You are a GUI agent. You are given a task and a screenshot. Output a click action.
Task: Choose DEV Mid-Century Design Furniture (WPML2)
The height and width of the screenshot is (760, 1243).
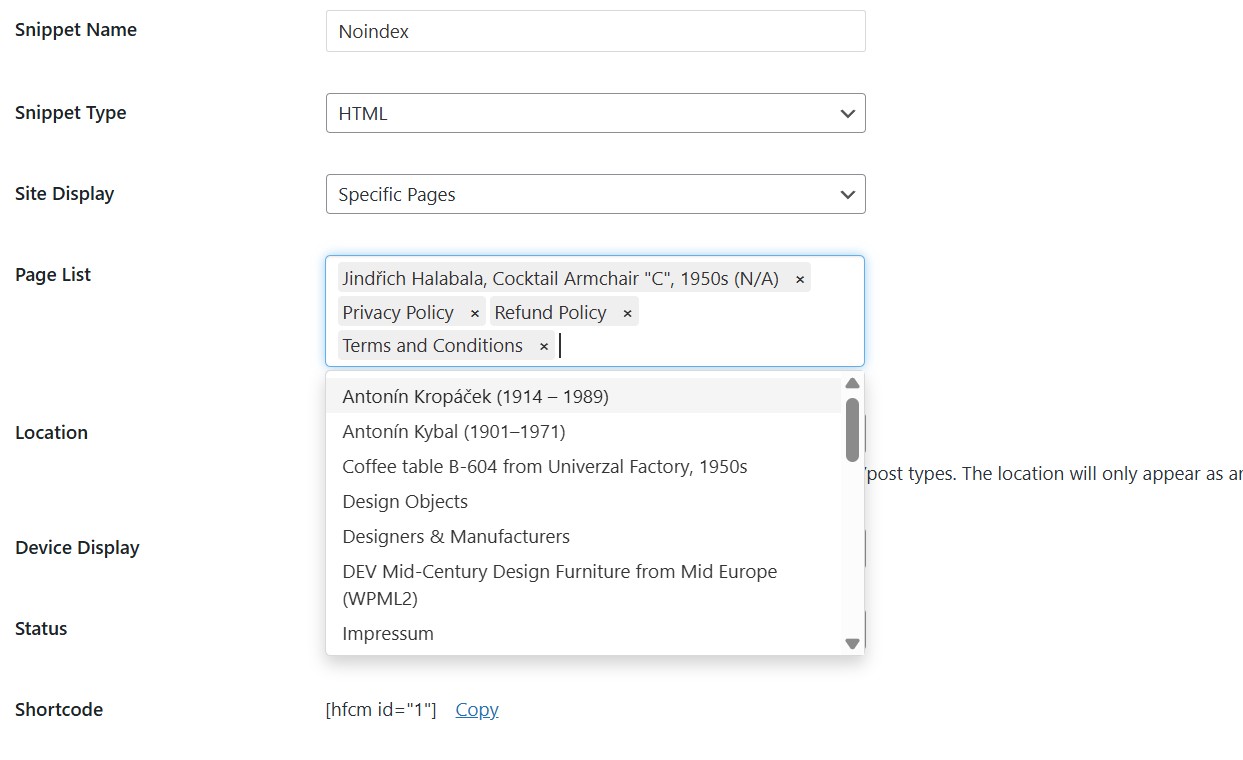pyautogui.click(x=559, y=585)
